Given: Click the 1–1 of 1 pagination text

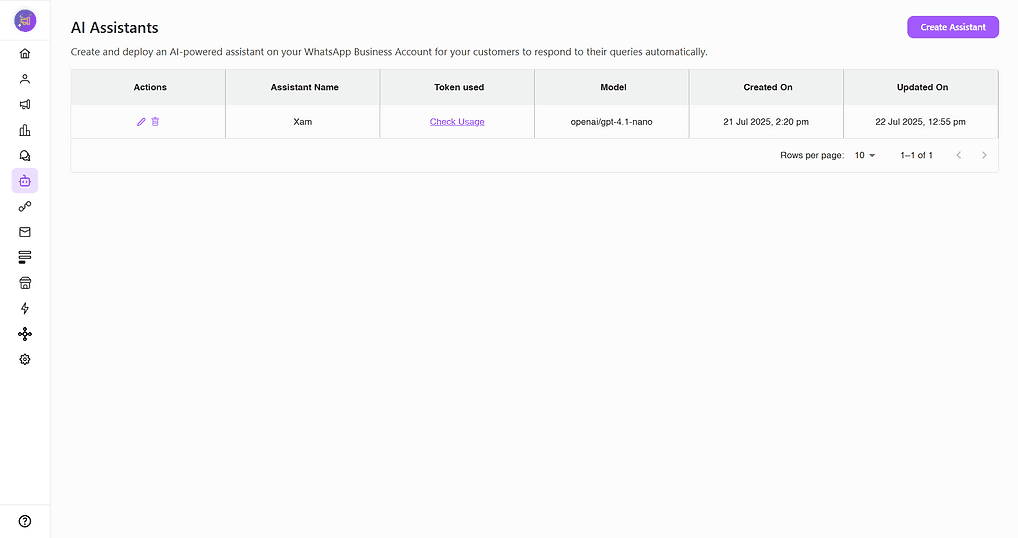Looking at the screenshot, I should coord(917,155).
